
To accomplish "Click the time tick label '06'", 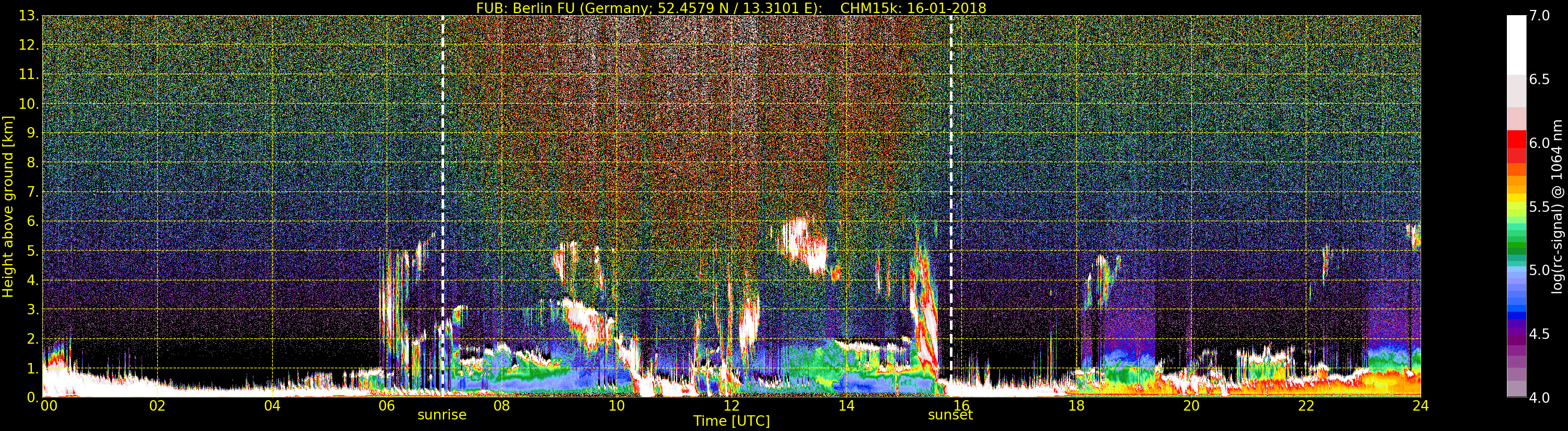I will 387,406.
